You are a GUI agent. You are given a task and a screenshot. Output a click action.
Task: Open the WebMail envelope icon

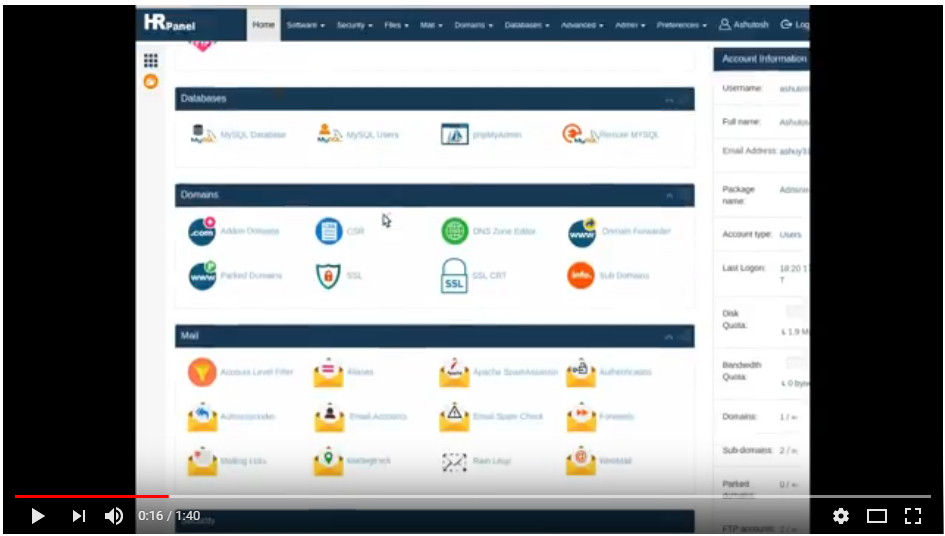pos(581,461)
